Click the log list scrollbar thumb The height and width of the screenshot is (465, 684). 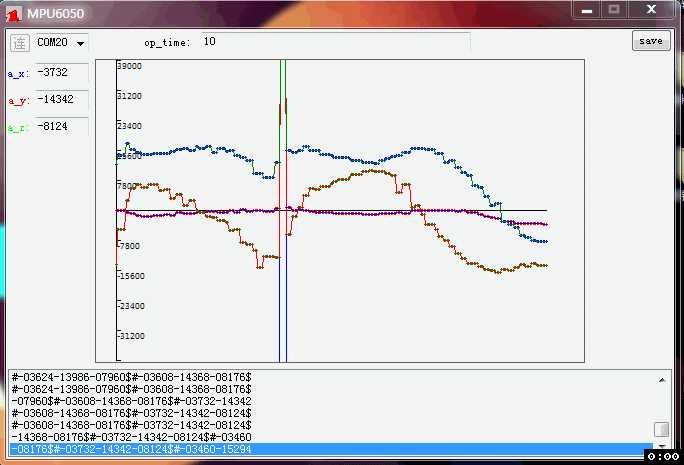(662, 429)
